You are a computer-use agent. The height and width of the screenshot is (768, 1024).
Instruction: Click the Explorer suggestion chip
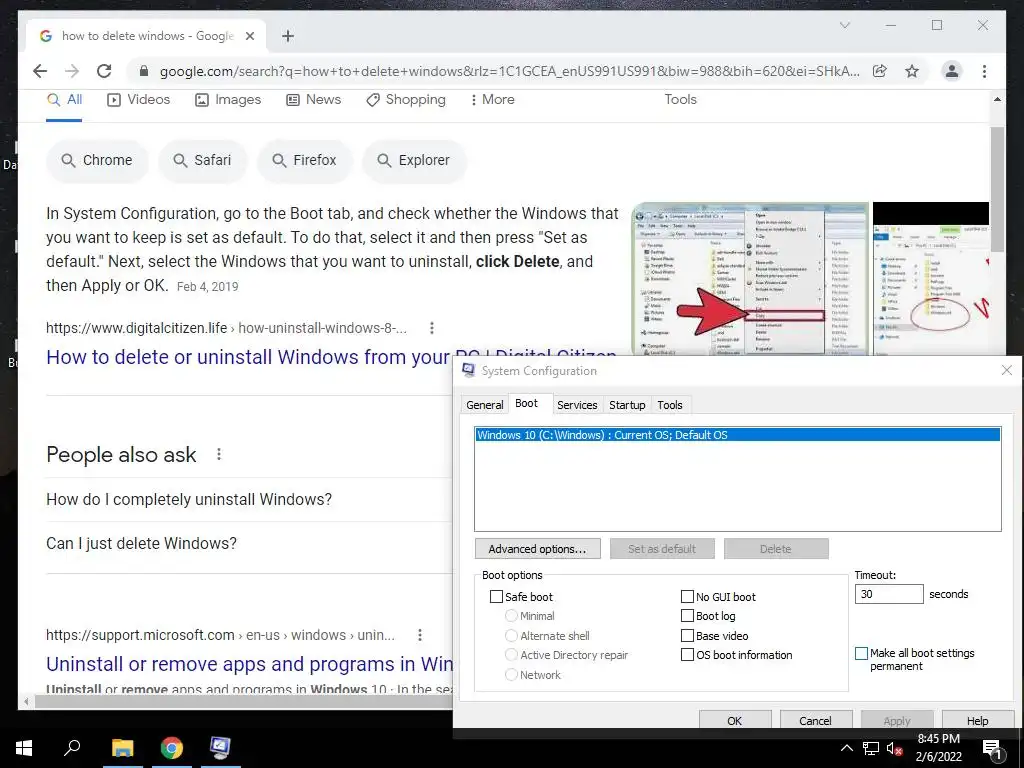pos(415,160)
